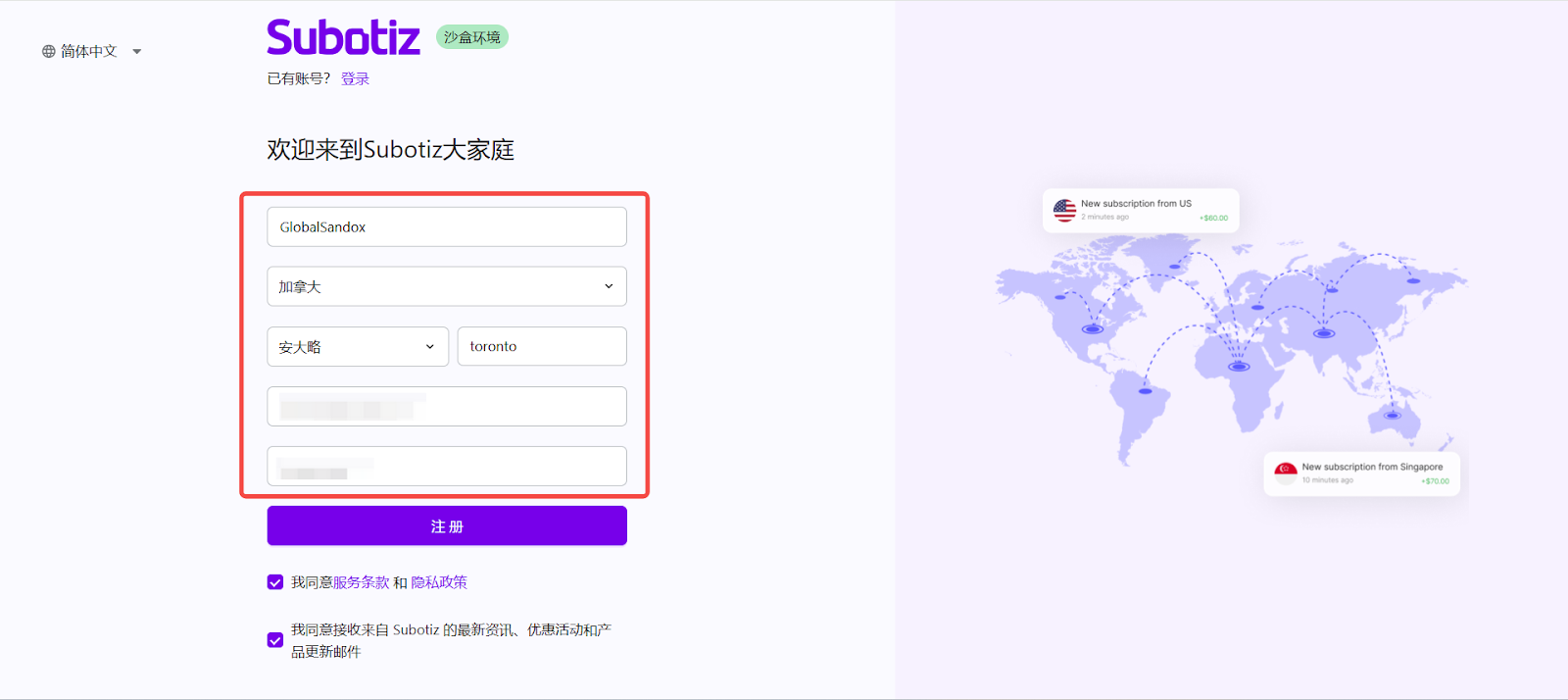
Task: Open the 服务条款 terms link
Action: (x=361, y=582)
